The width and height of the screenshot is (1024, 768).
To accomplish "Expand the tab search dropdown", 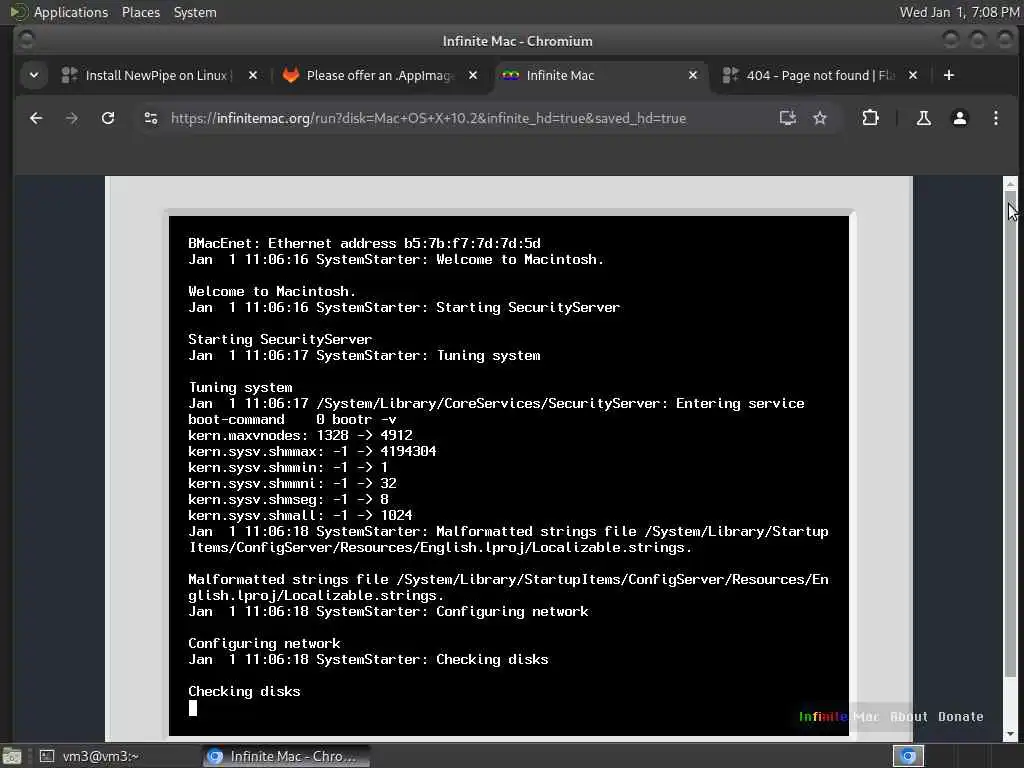I will tap(33, 75).
